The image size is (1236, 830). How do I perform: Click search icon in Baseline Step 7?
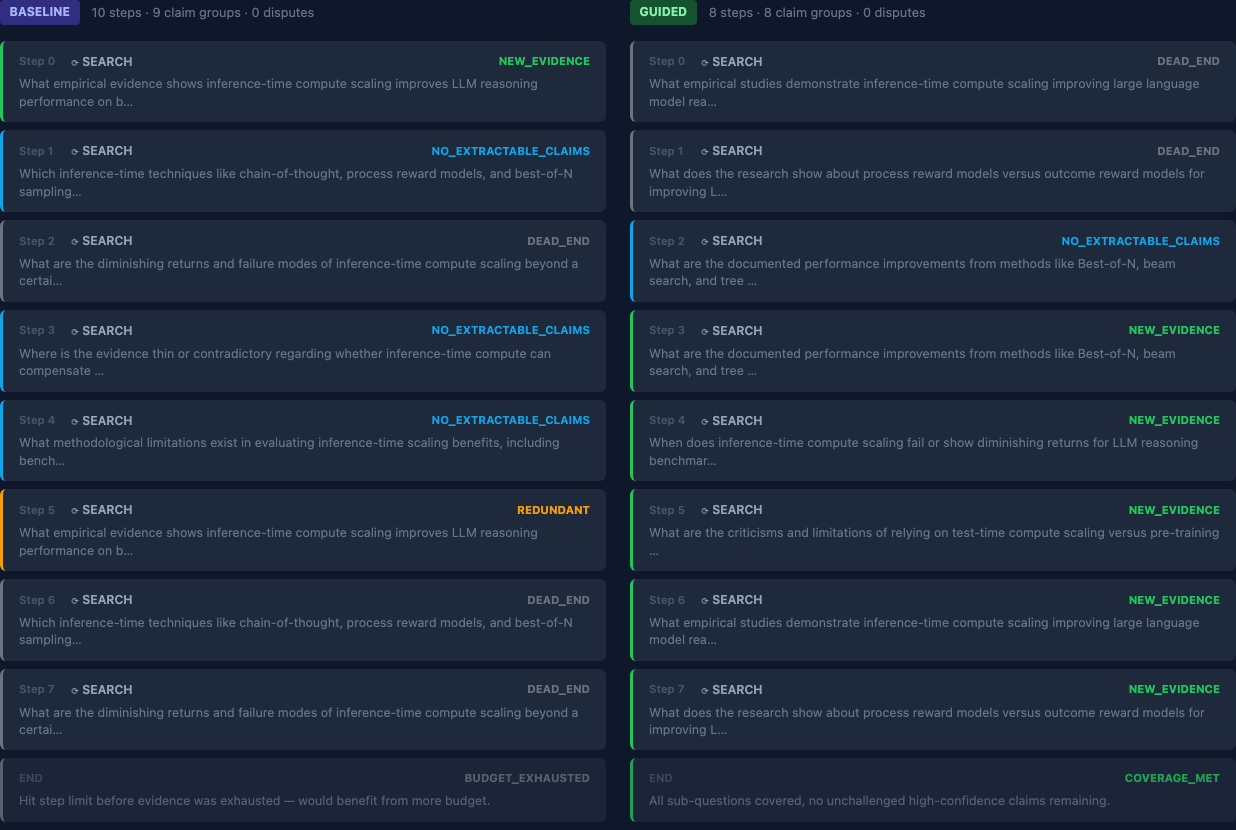coord(75,690)
